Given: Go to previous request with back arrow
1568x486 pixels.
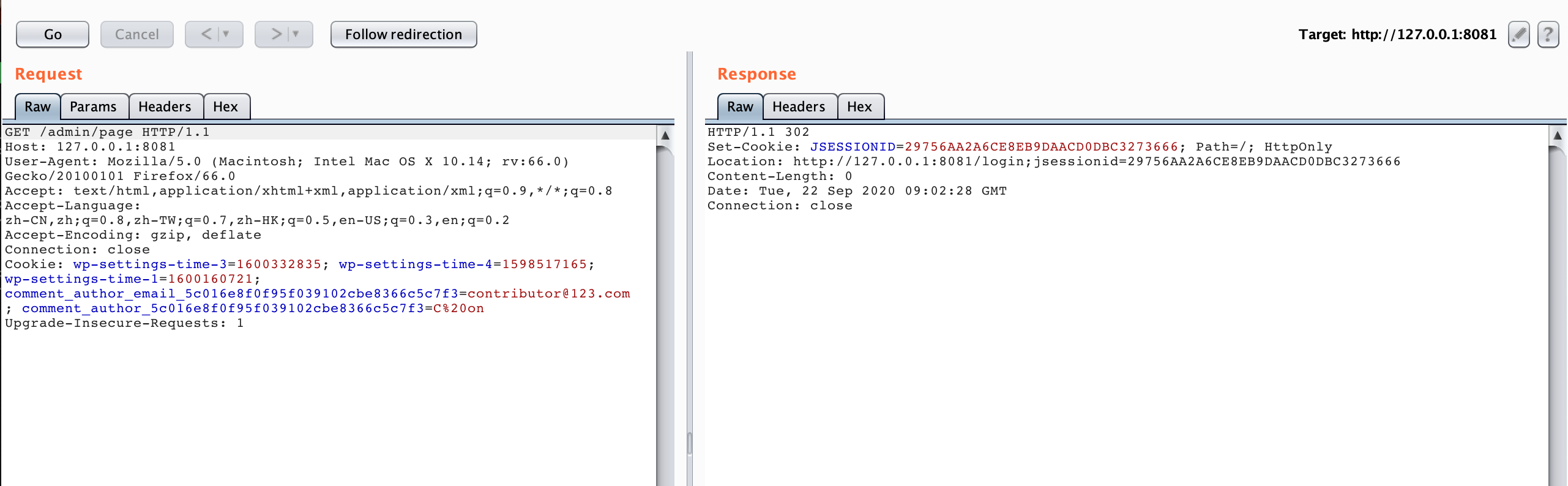Looking at the screenshot, I should click(x=206, y=34).
